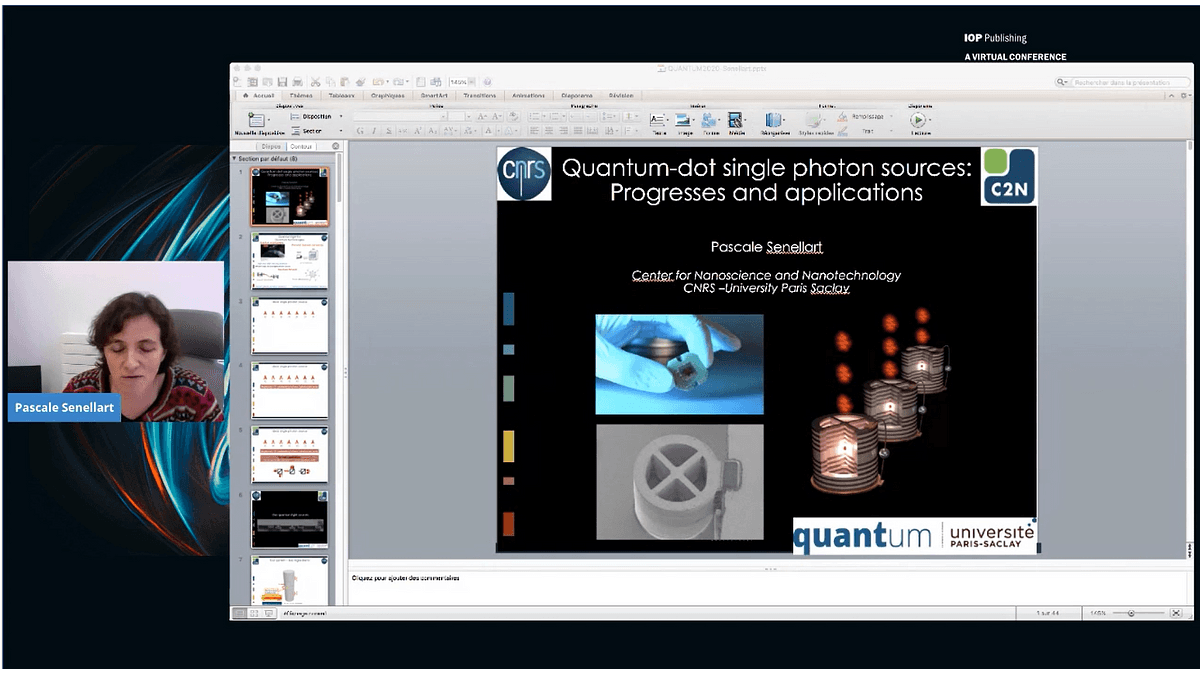The width and height of the screenshot is (1200, 675).
Task: Click the Copy icon in toolbar
Action: (x=330, y=82)
